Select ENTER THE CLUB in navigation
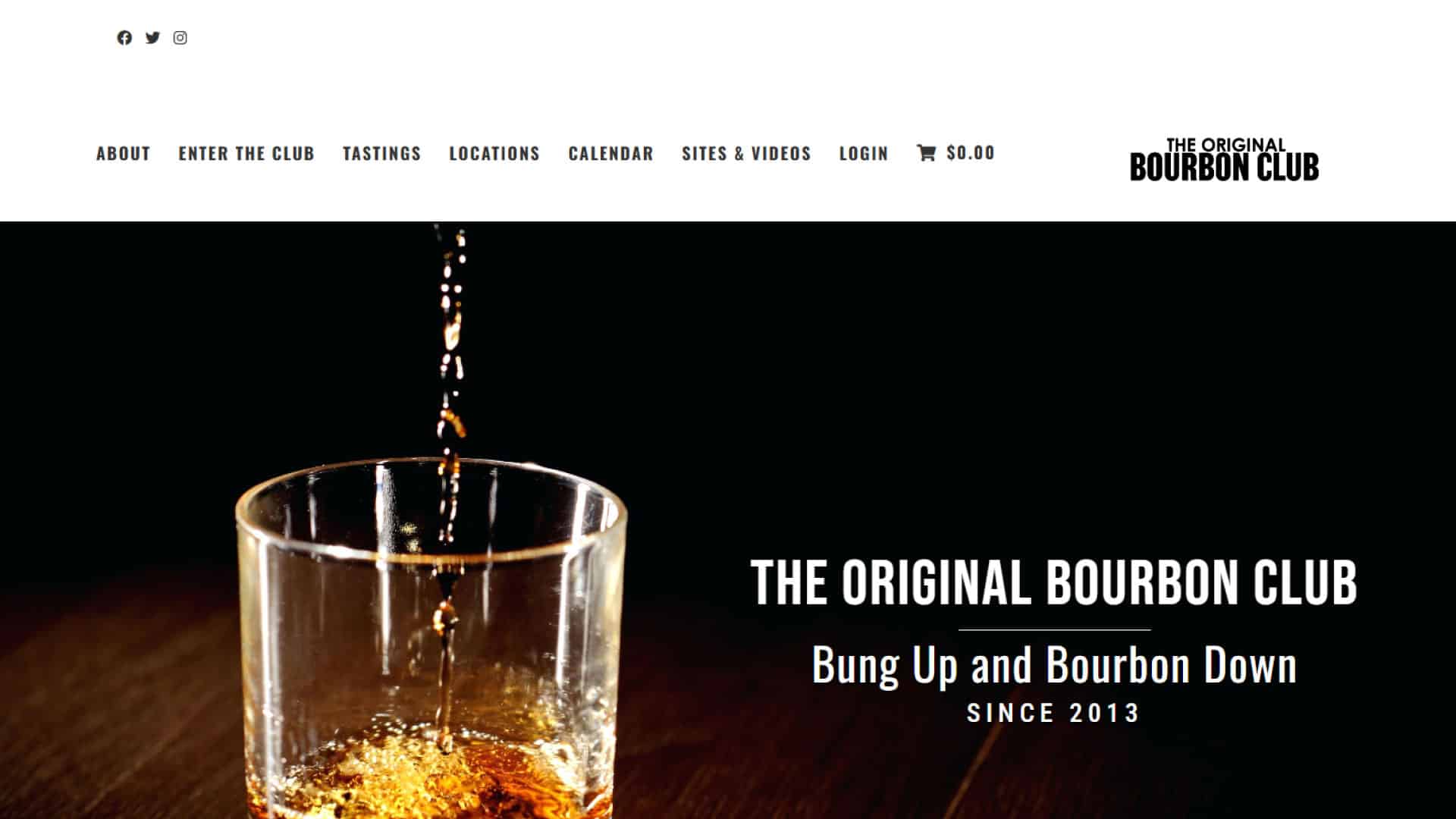This screenshot has width=1456, height=819. (246, 153)
